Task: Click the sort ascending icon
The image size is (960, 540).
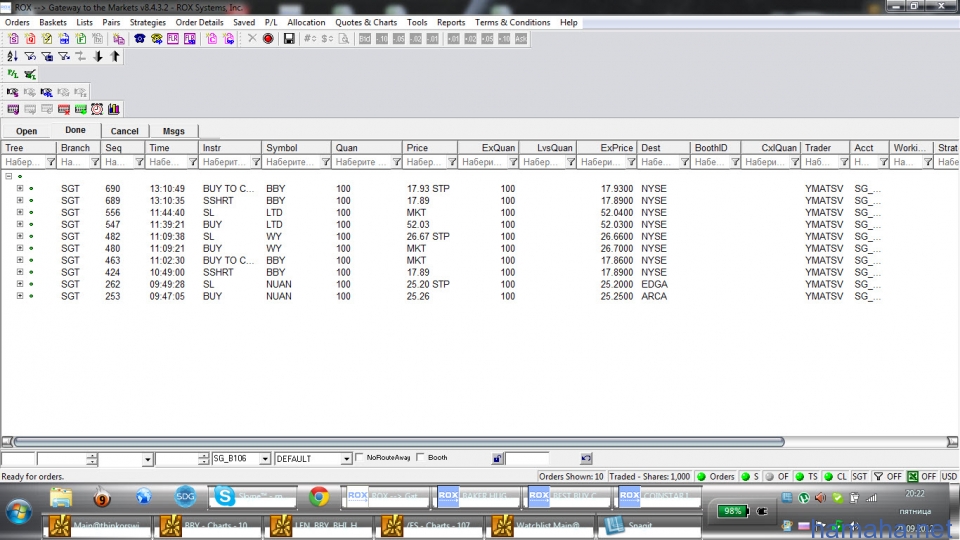Action: [x=12, y=56]
